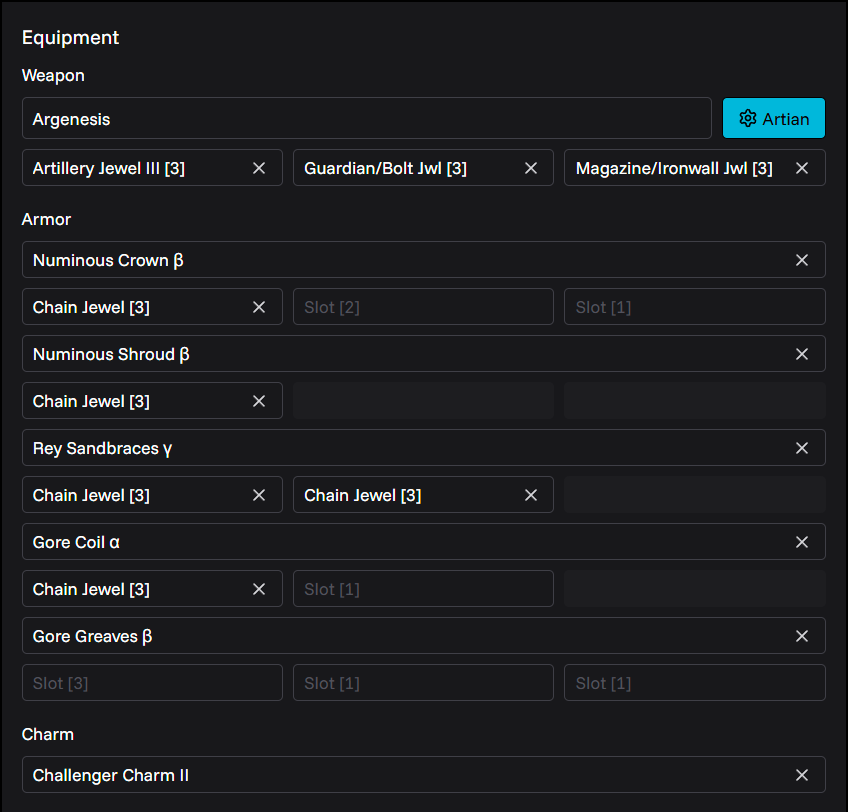The width and height of the screenshot is (848, 812).
Task: Clear the Challenger Charm II charm
Action: [x=802, y=775]
